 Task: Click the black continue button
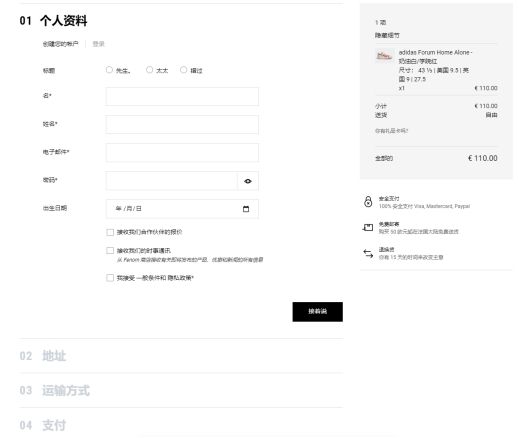(318, 312)
